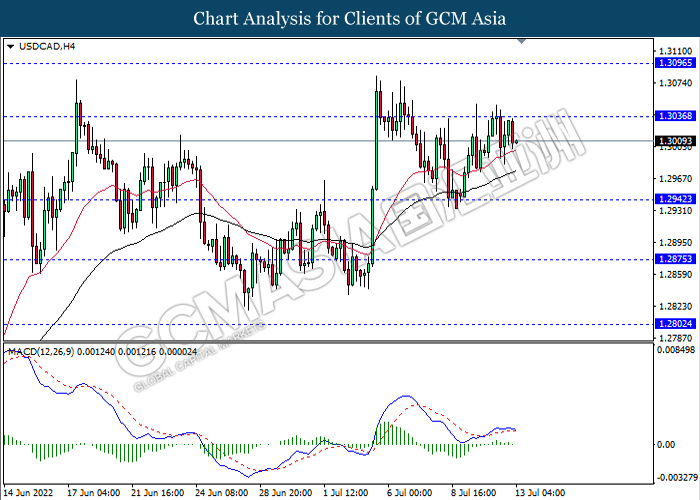Click the 14 Jun 2022 date label

pyautogui.click(x=28, y=493)
